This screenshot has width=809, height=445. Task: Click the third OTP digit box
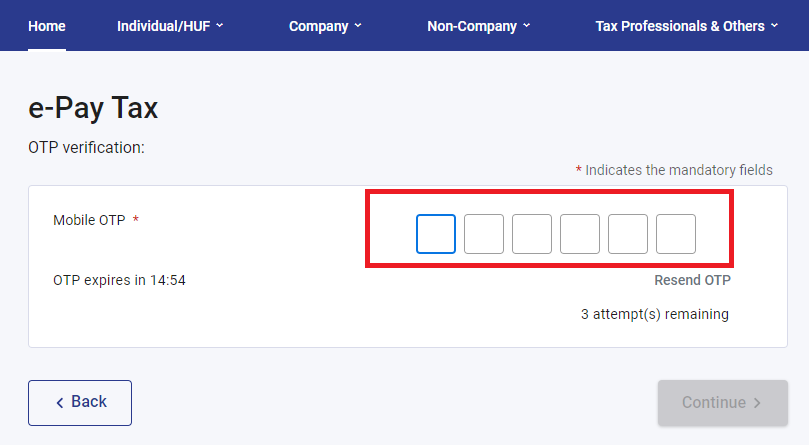tap(532, 234)
